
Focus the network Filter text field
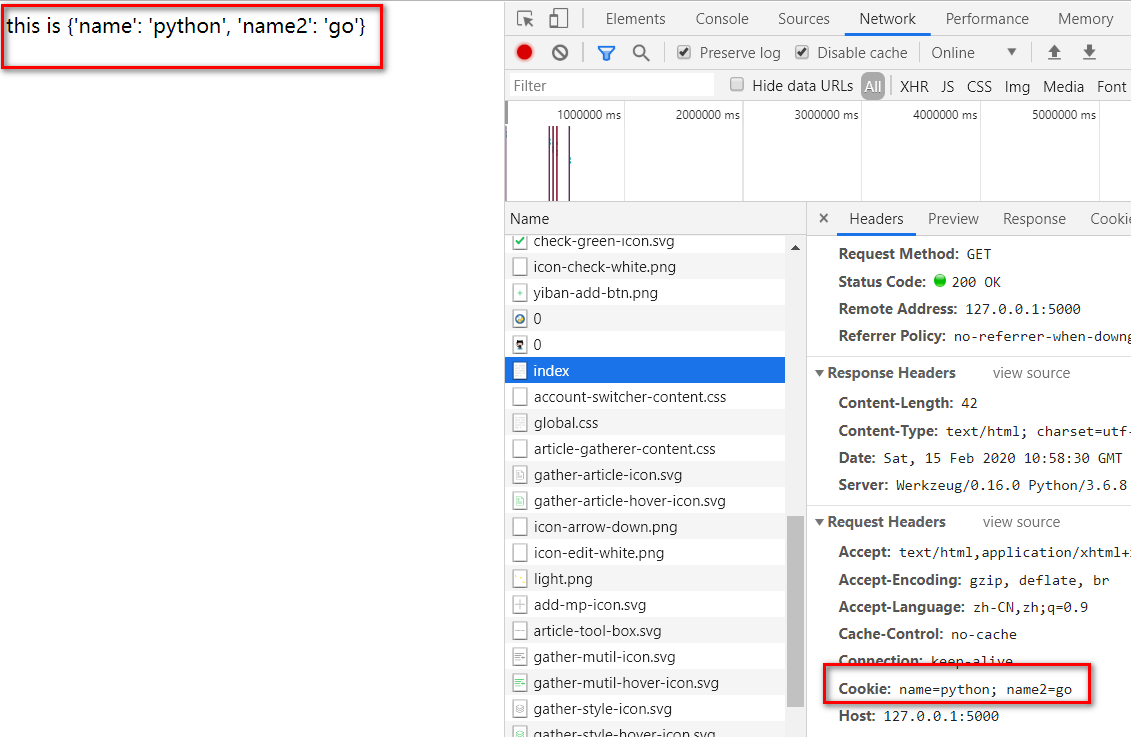coord(612,85)
